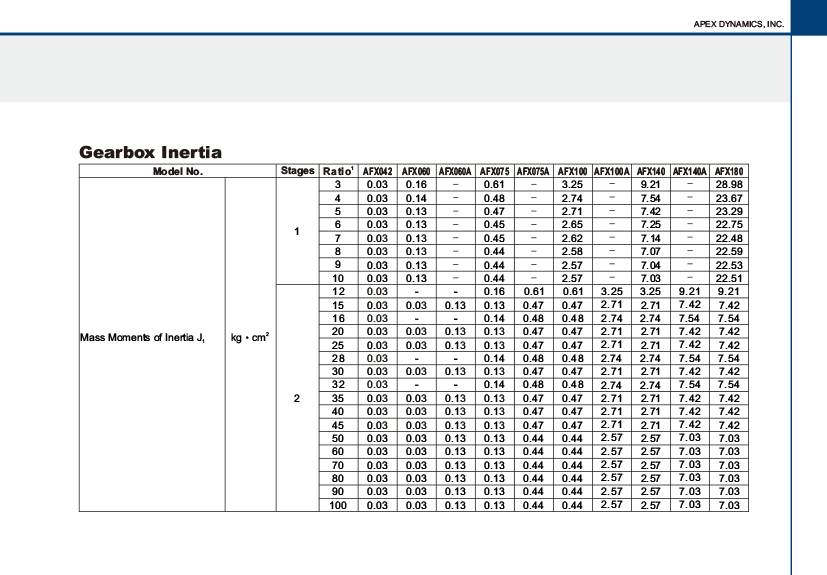The height and width of the screenshot is (575, 827).
Task: Click the AFX060A column header
Action: pyautogui.click(x=455, y=171)
